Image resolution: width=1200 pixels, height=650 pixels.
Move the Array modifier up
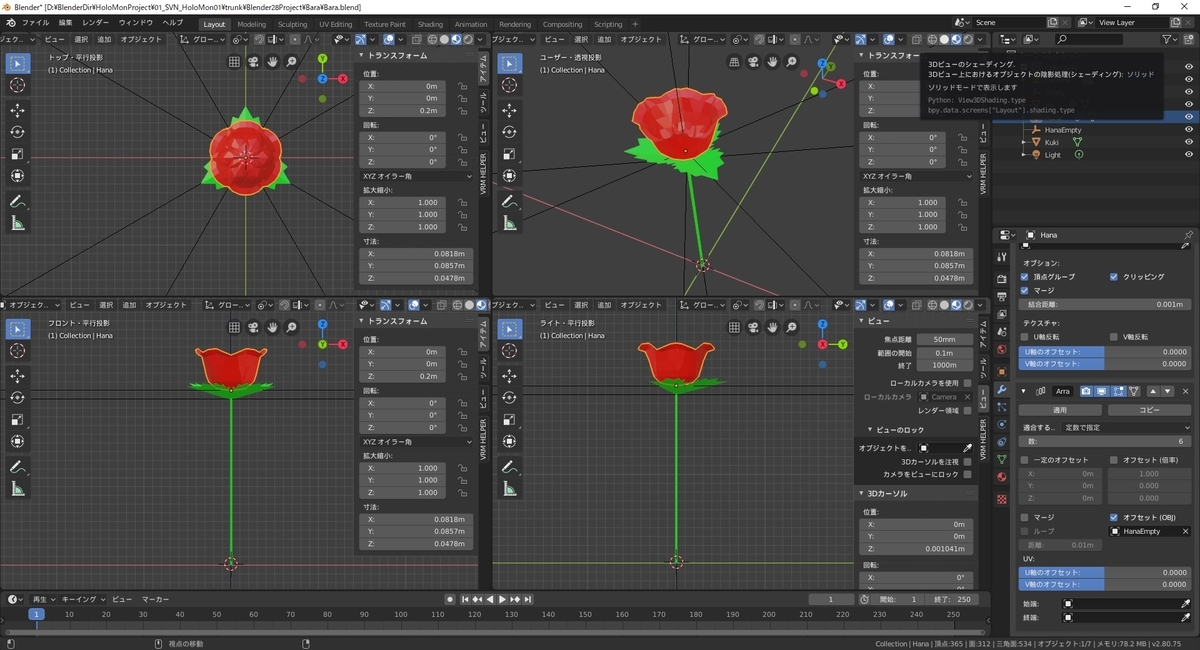[x=1152, y=391]
